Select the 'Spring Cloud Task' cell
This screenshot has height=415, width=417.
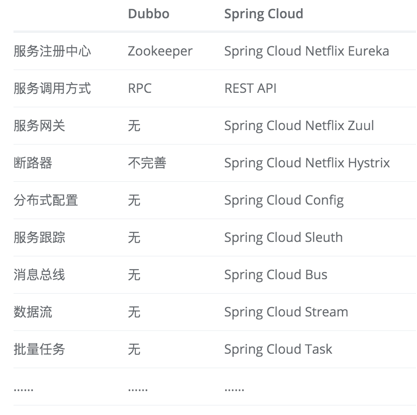[x=278, y=350]
